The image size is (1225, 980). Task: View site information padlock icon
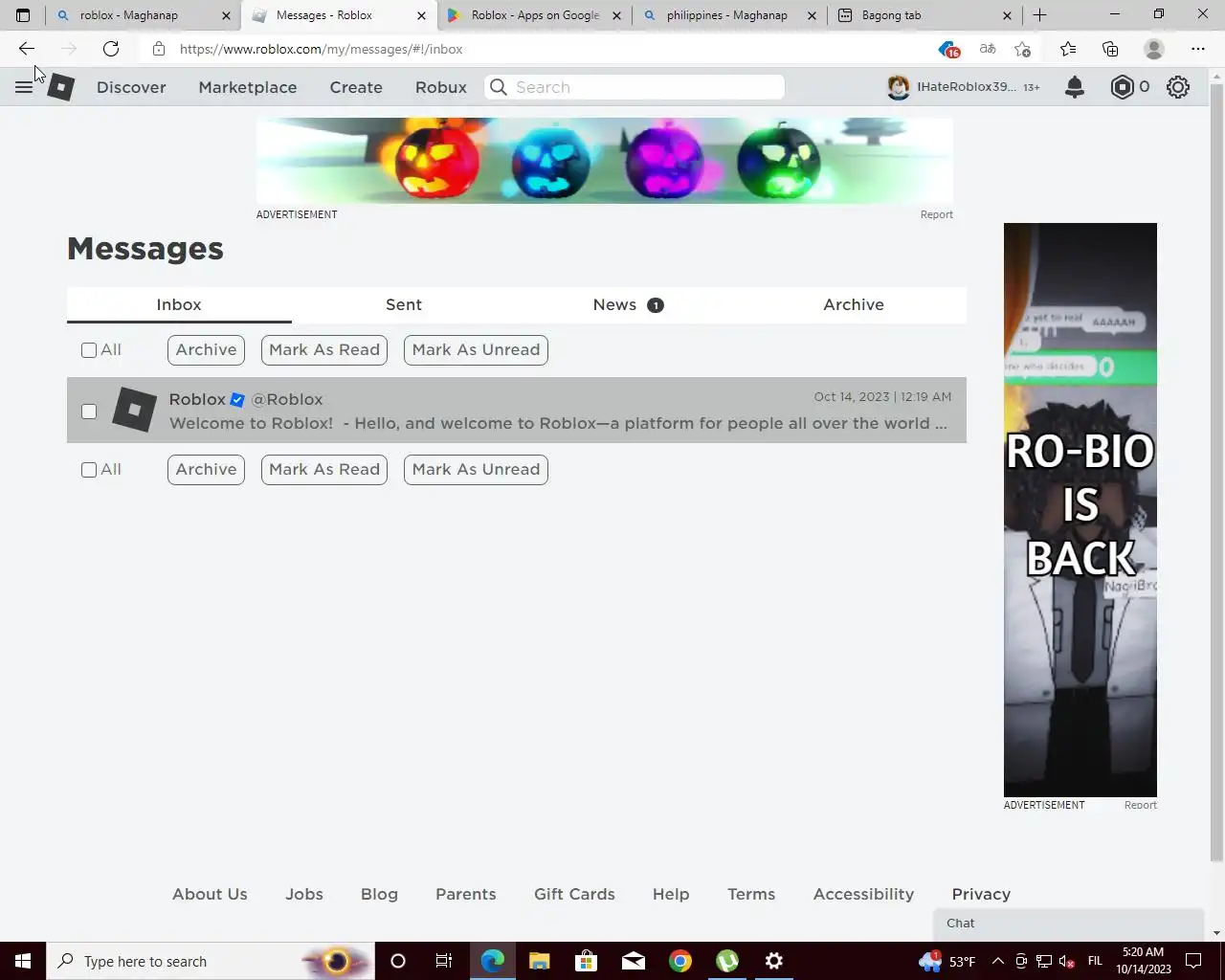(159, 49)
